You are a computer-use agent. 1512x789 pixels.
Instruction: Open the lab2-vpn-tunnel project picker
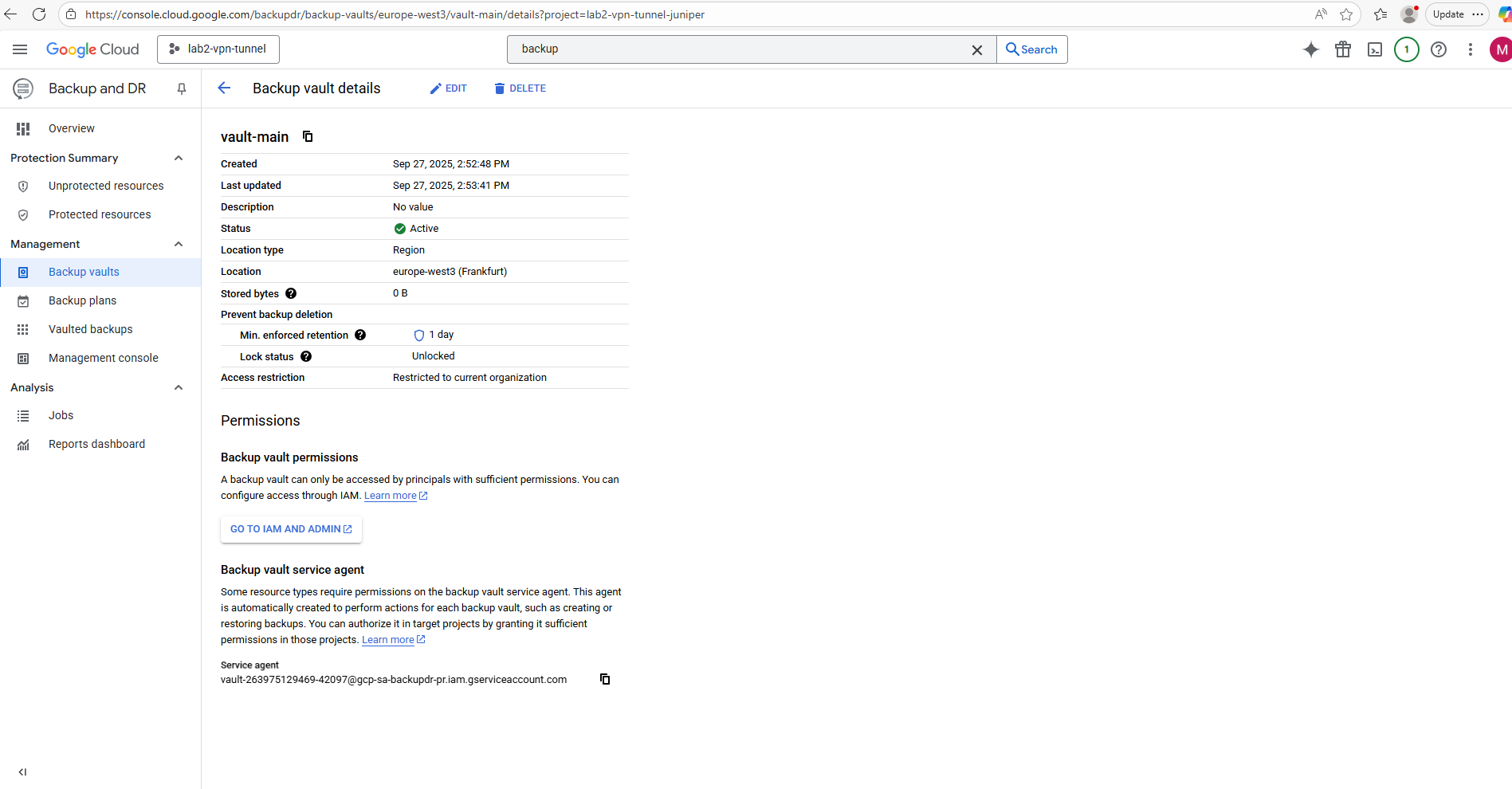218,49
